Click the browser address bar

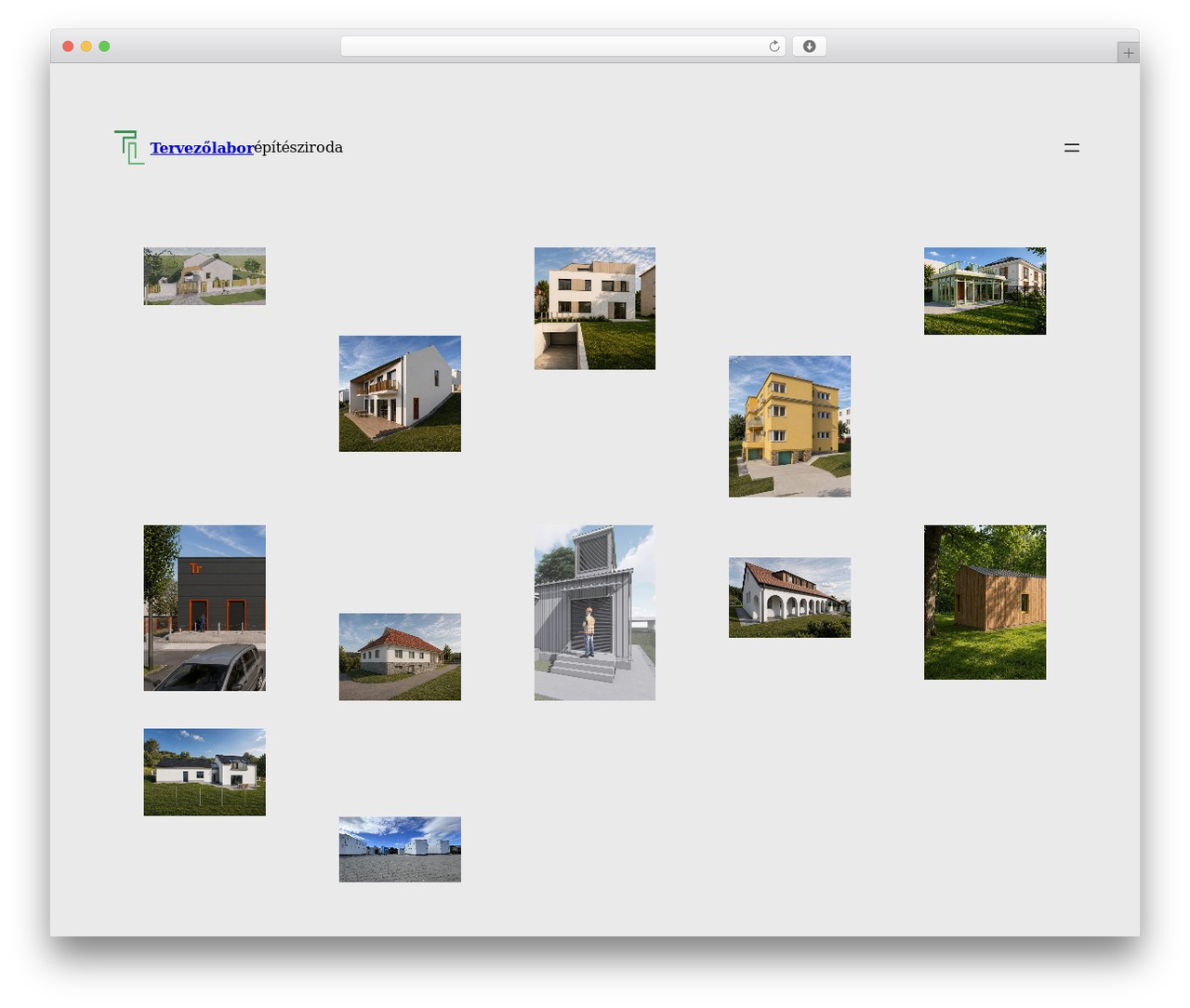[x=562, y=46]
